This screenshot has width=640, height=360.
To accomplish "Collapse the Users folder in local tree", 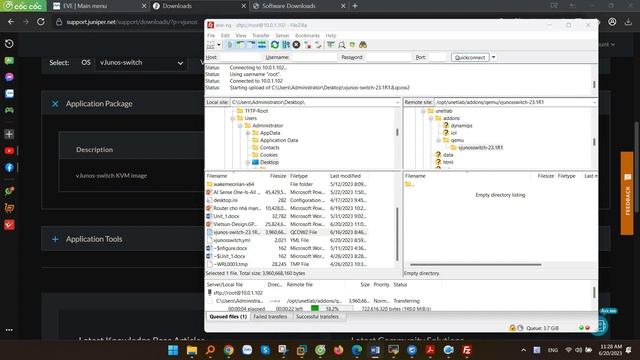I will click(232, 118).
